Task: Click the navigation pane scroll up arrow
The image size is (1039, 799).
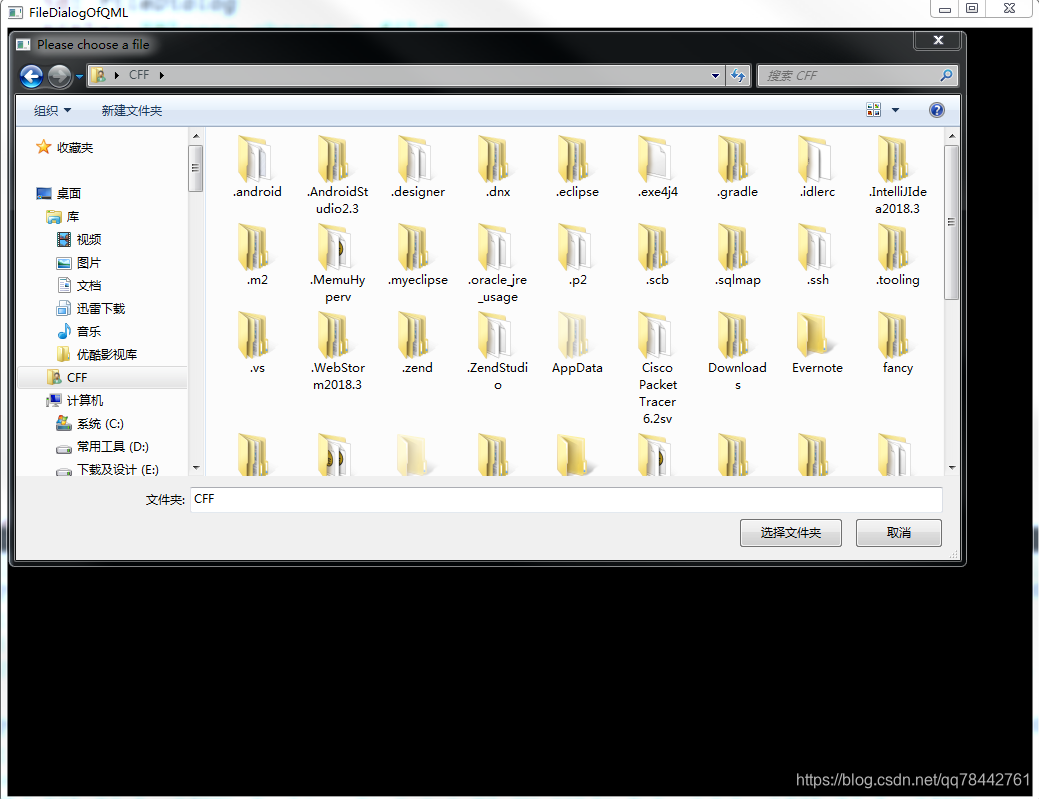Action: (x=195, y=136)
